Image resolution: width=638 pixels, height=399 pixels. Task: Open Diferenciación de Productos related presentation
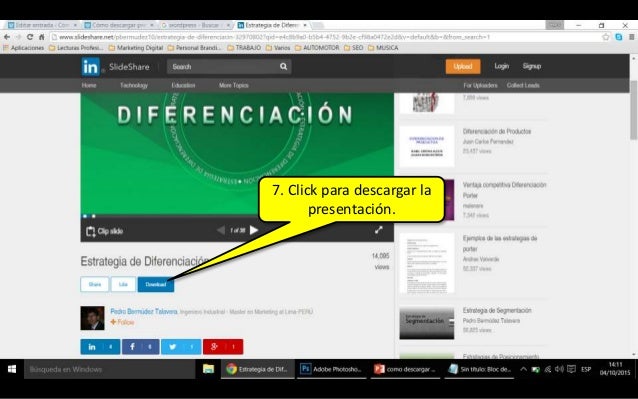[497, 131]
